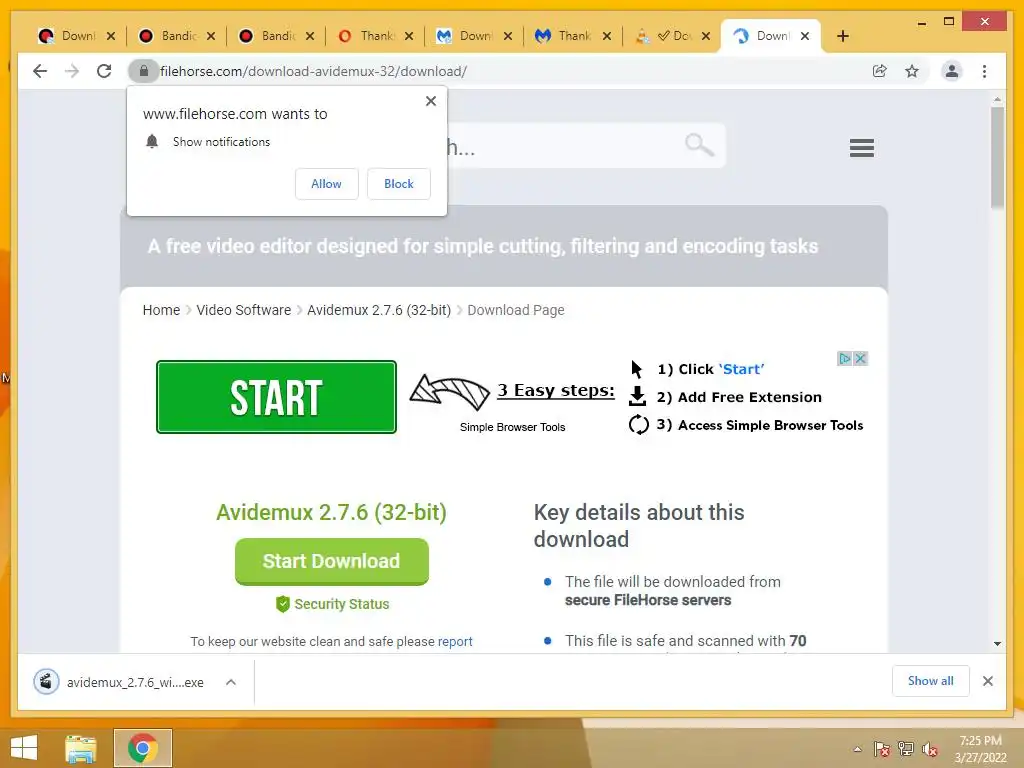Click the forward navigation arrow
This screenshot has width=1024, height=768.
(72, 71)
